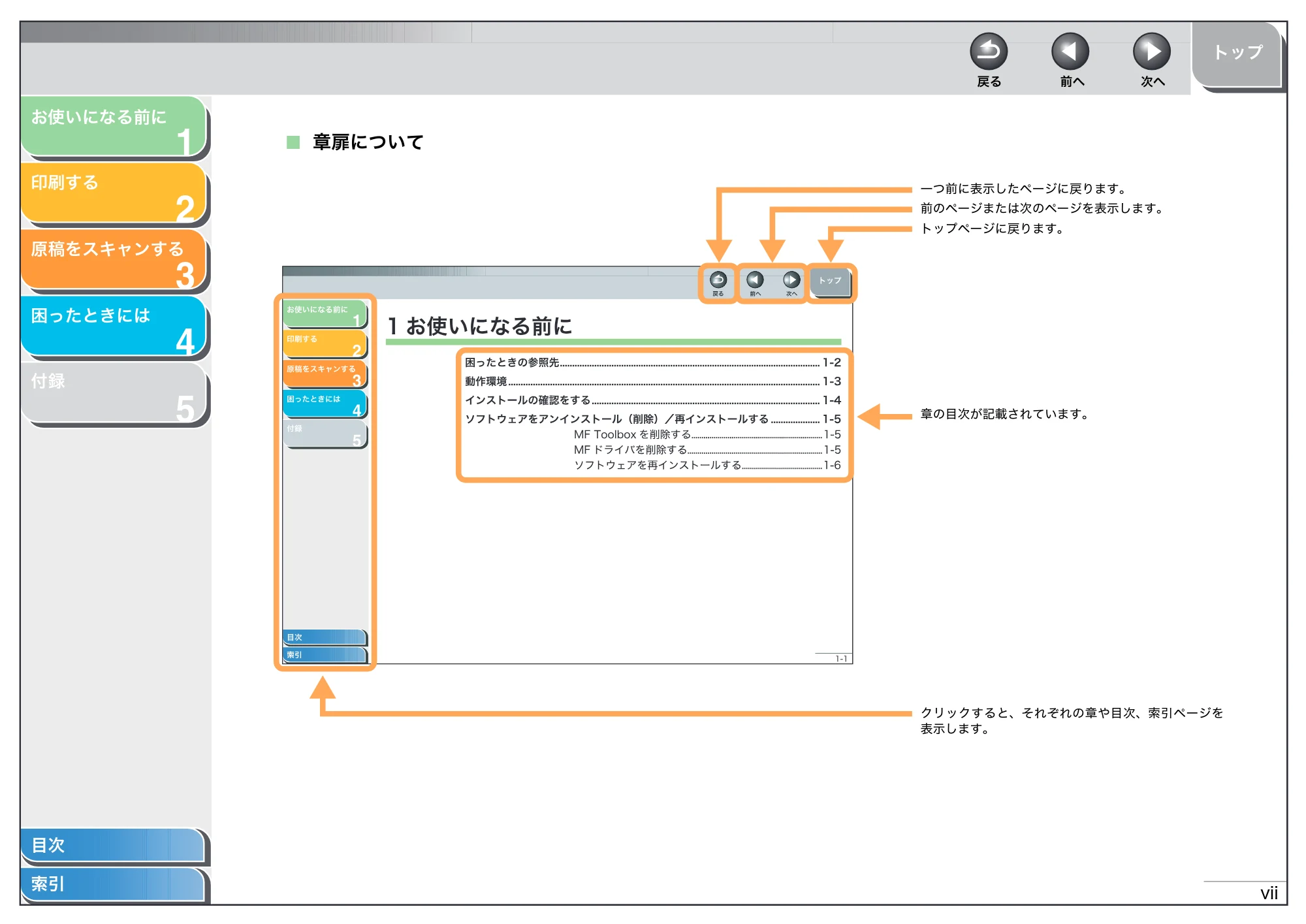Click the small 印刷する tab in sample
Image resolution: width=1306 pixels, height=924 pixels.
click(x=325, y=343)
